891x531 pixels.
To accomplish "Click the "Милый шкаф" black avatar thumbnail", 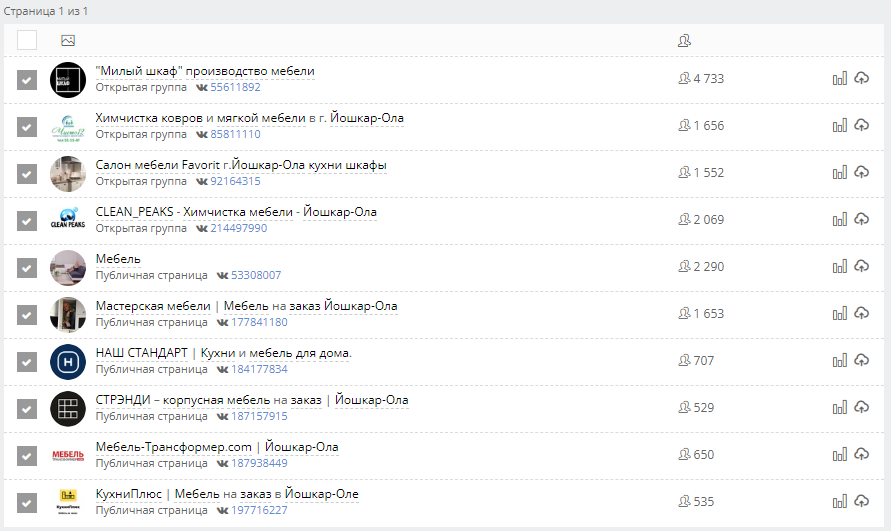I will (x=68, y=80).
